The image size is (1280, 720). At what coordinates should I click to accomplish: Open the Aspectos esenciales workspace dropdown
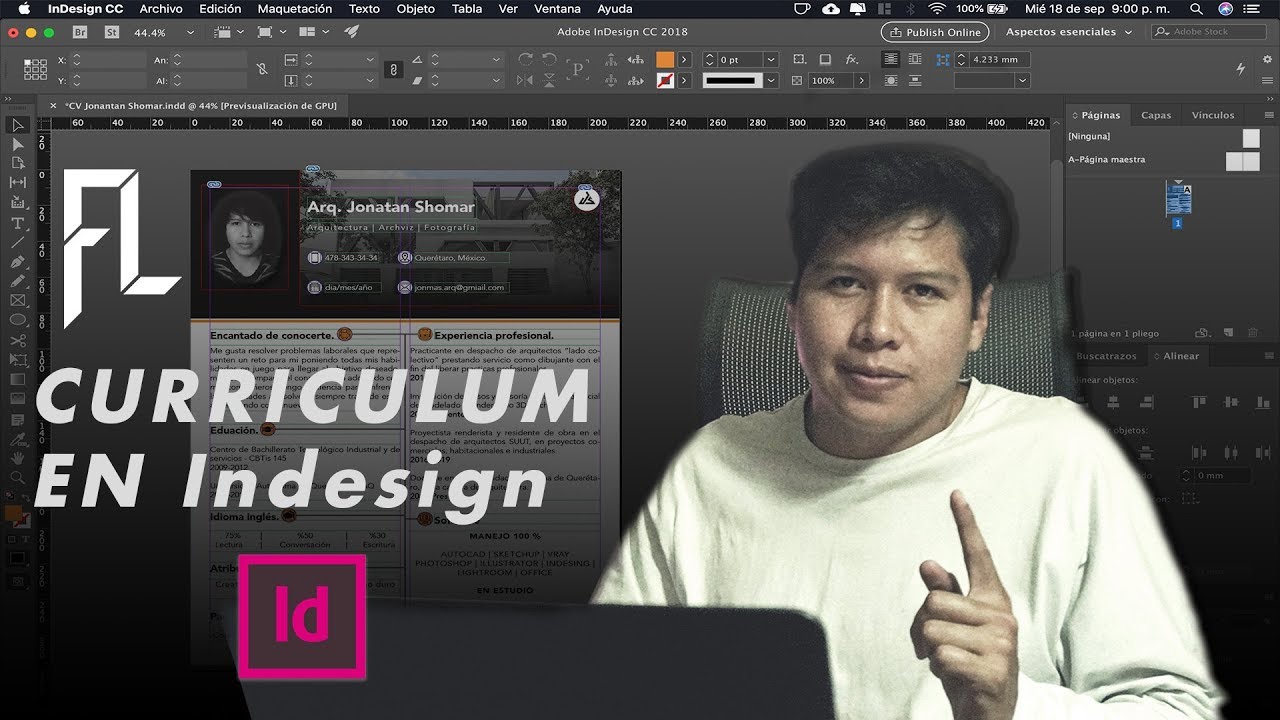point(1069,32)
